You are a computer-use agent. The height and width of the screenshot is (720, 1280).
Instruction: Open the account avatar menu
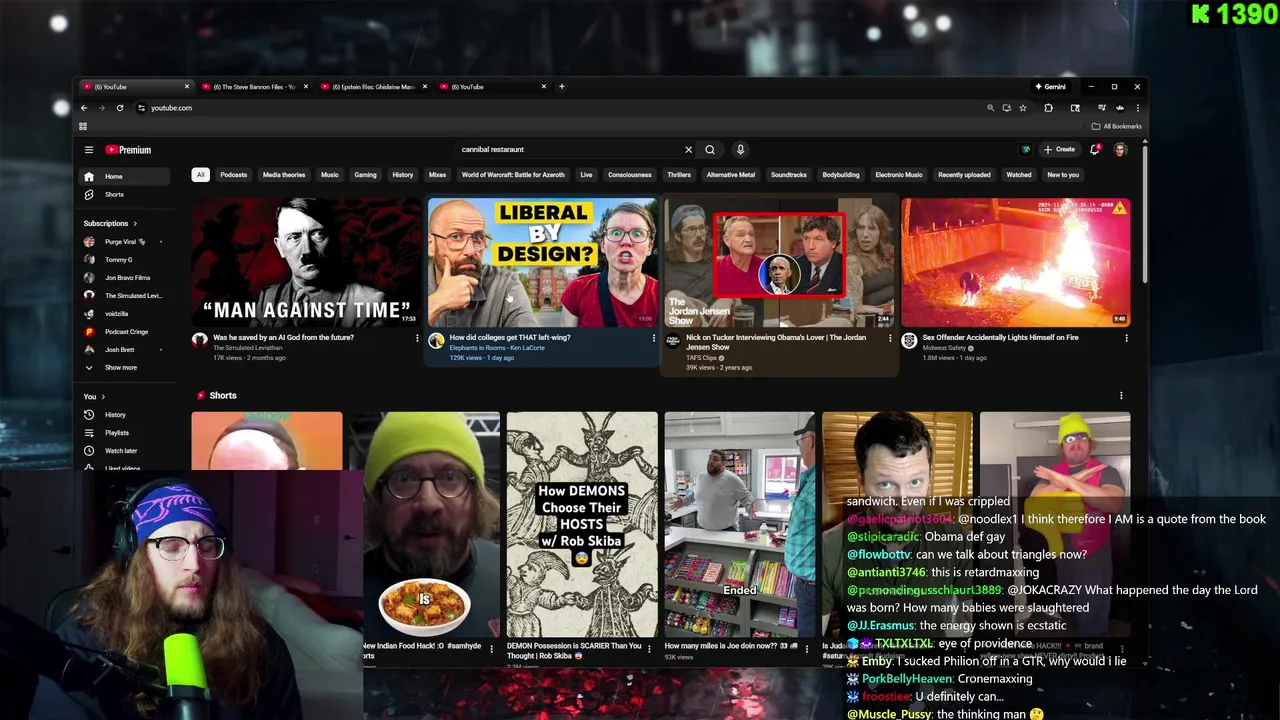click(x=1120, y=150)
